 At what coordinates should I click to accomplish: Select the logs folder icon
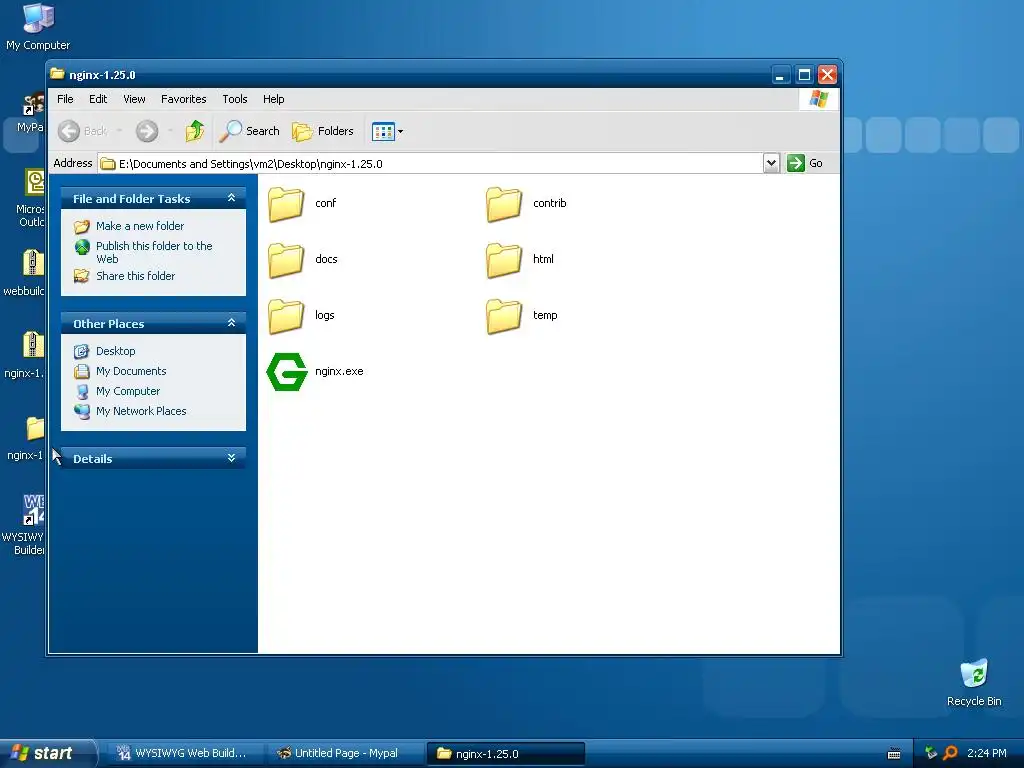click(x=286, y=316)
